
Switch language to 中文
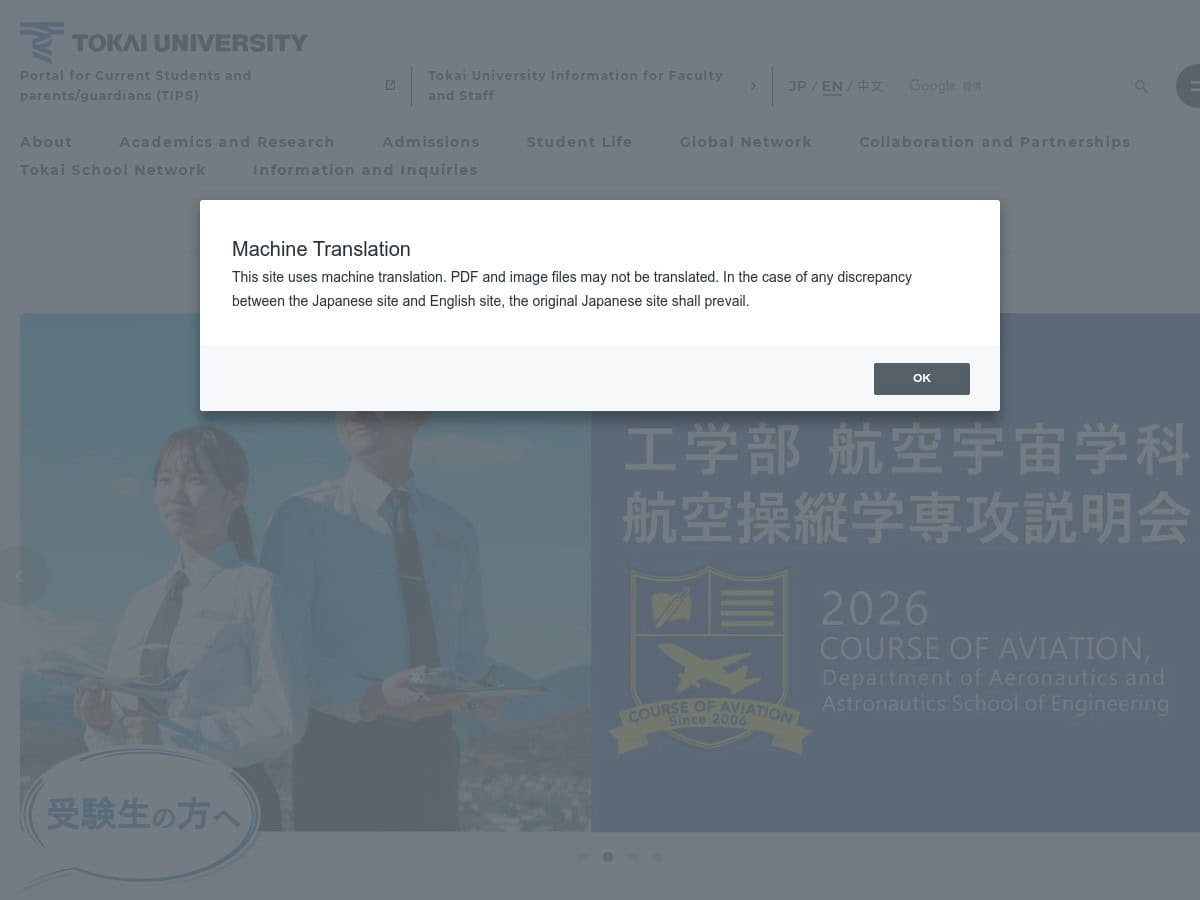tap(870, 86)
